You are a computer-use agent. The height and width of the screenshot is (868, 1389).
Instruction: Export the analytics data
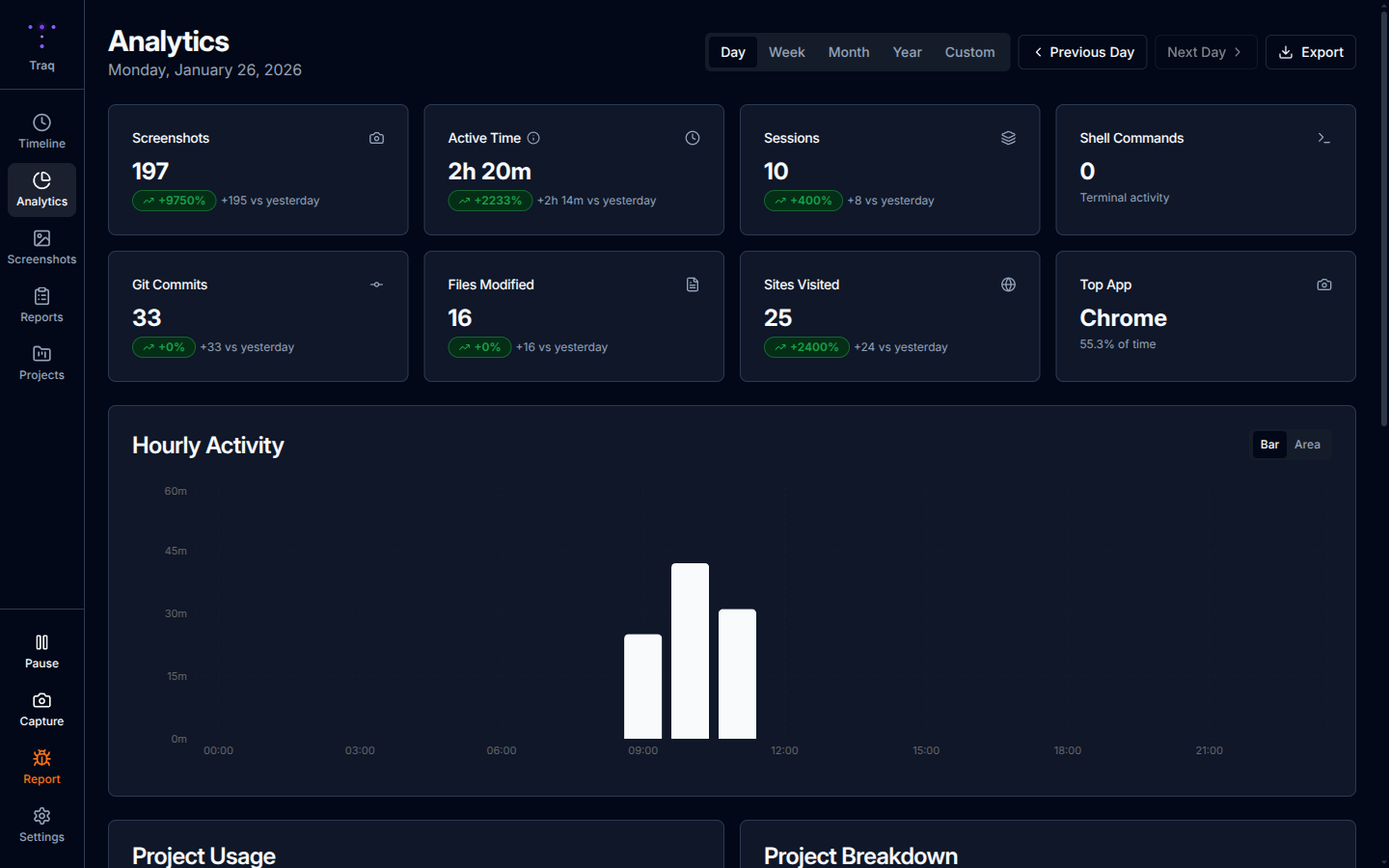pyautogui.click(x=1310, y=52)
